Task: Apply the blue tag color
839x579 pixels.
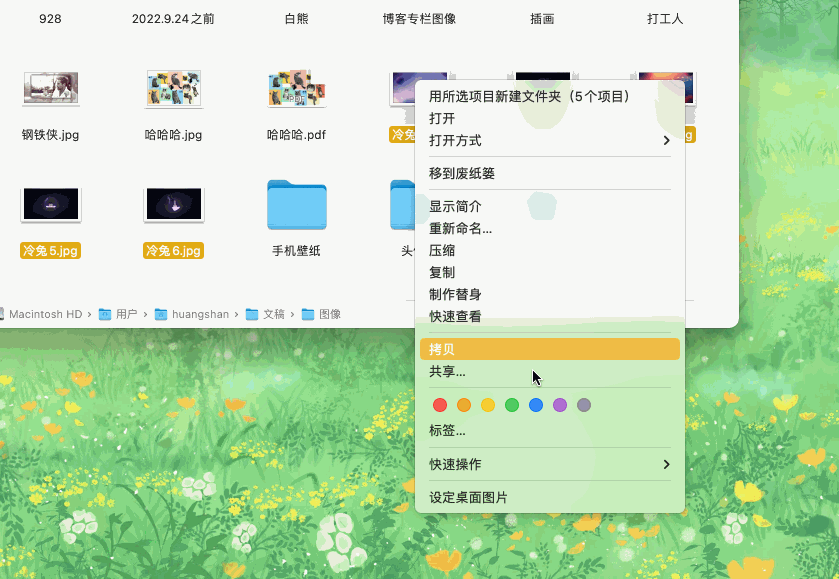Action: click(x=536, y=405)
